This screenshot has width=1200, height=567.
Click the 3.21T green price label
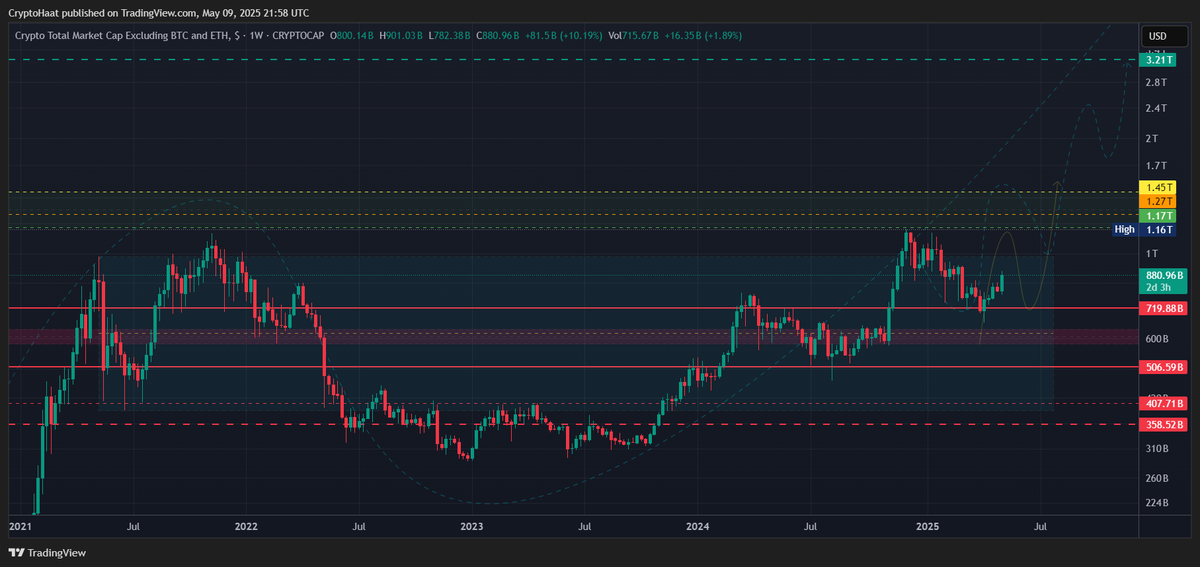(x=1158, y=60)
